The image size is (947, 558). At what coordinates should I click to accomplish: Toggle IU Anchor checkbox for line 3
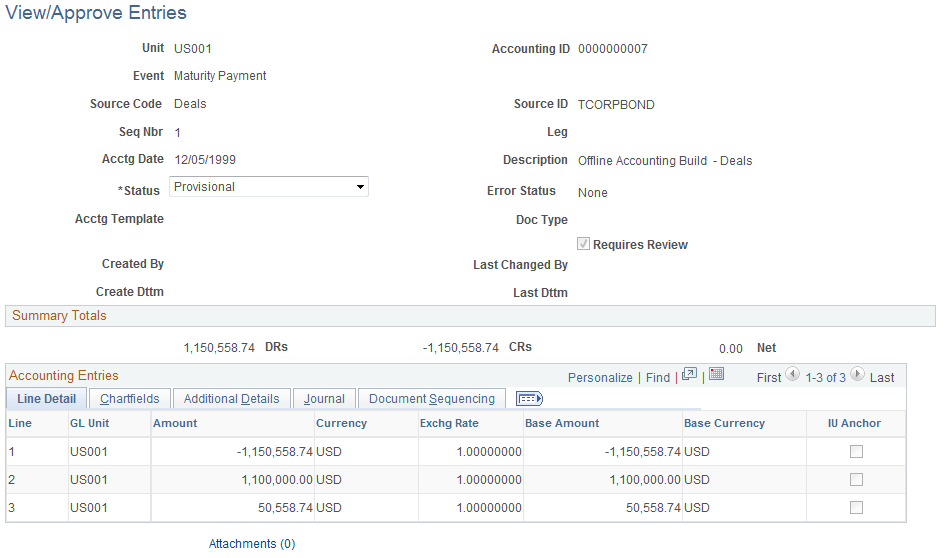[x=856, y=508]
